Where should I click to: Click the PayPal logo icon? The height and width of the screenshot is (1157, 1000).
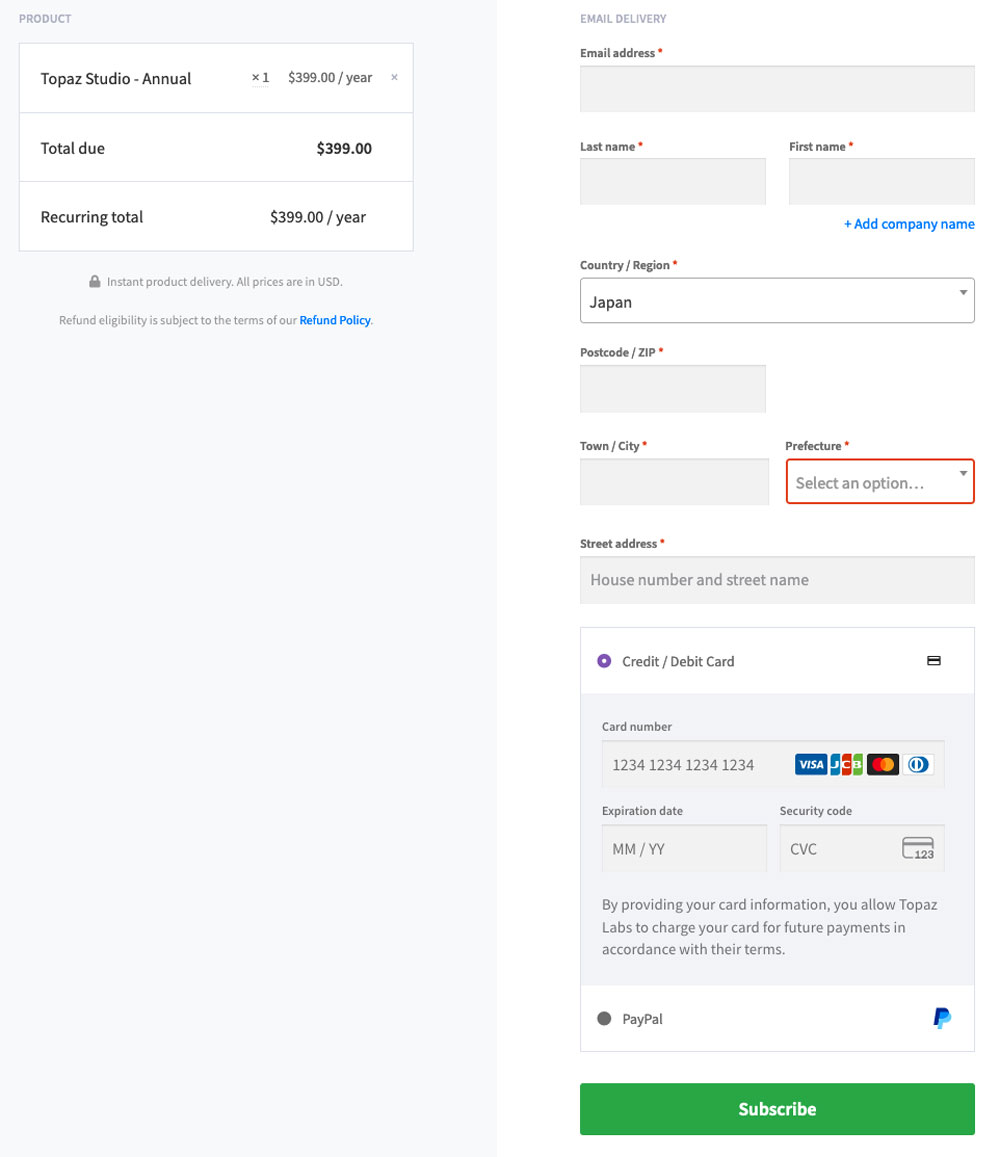941,1018
